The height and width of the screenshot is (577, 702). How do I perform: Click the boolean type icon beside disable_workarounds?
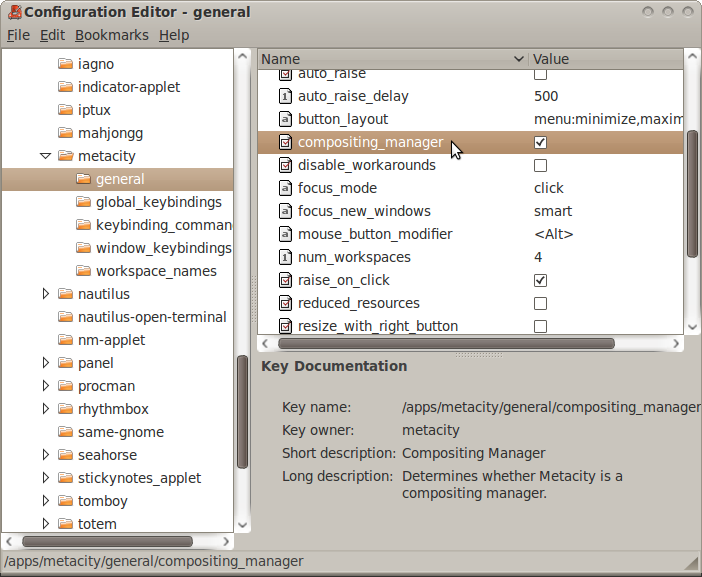[x=285, y=165]
